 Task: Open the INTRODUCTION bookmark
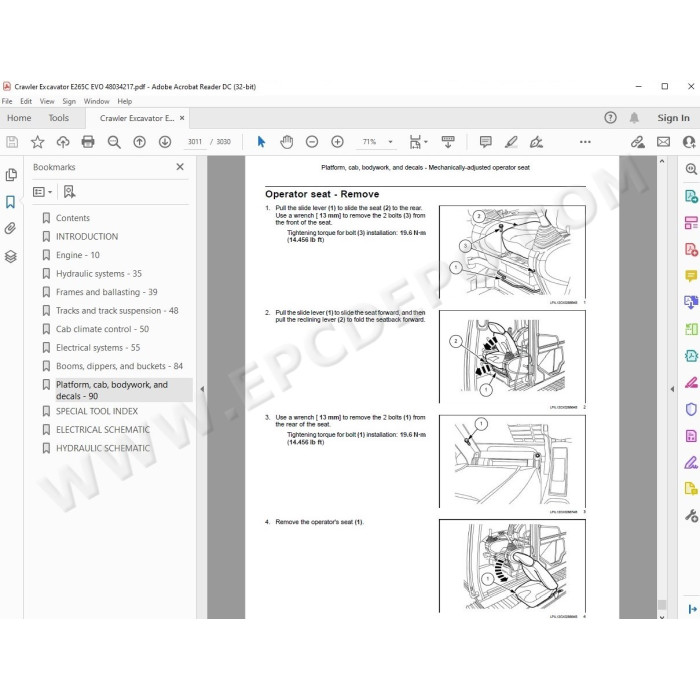[87, 237]
